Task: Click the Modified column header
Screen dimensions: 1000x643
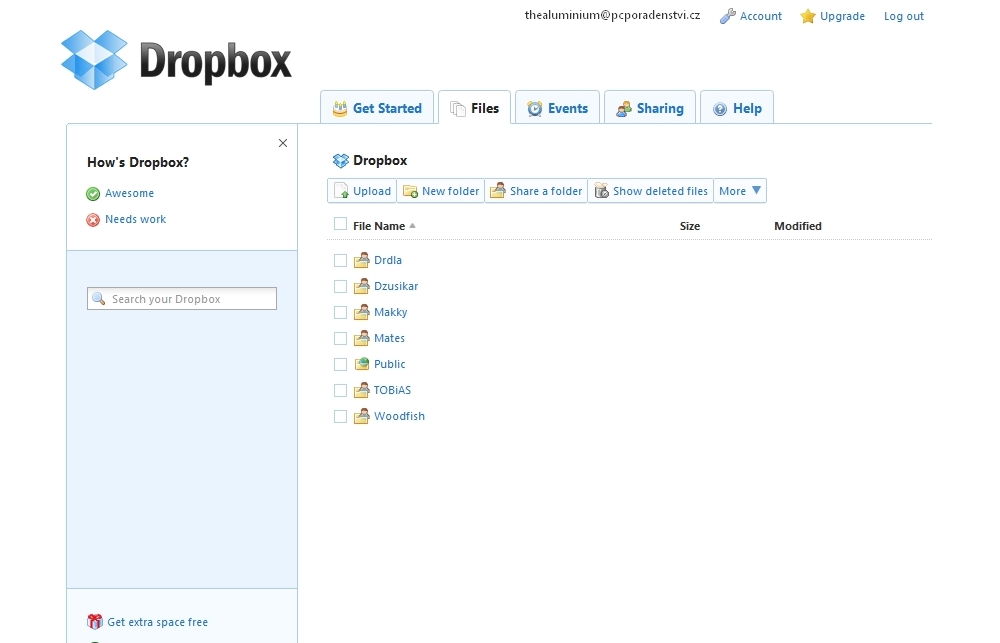Action: tap(798, 226)
